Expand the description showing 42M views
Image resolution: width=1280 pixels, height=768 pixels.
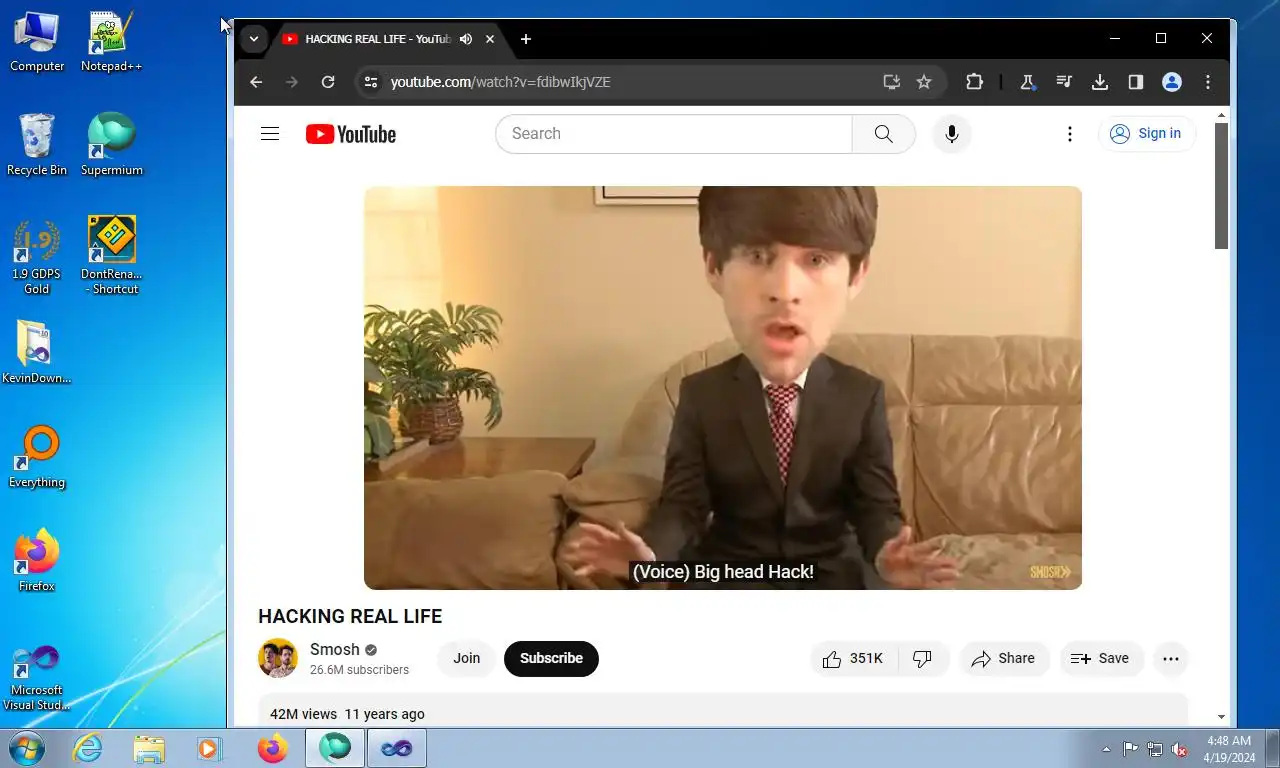[x=723, y=712]
